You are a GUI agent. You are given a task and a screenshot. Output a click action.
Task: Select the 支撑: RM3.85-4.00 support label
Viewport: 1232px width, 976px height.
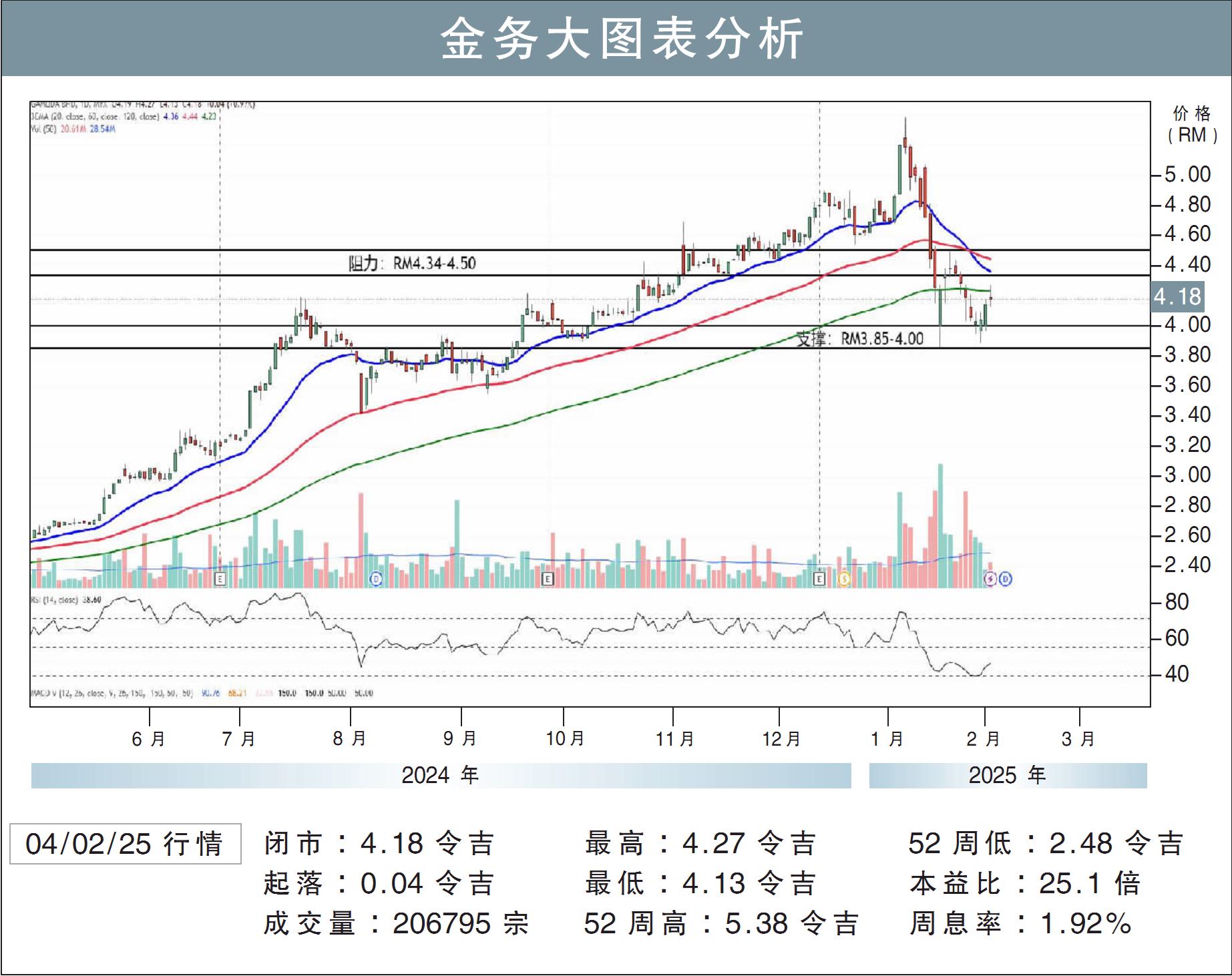coord(860,338)
